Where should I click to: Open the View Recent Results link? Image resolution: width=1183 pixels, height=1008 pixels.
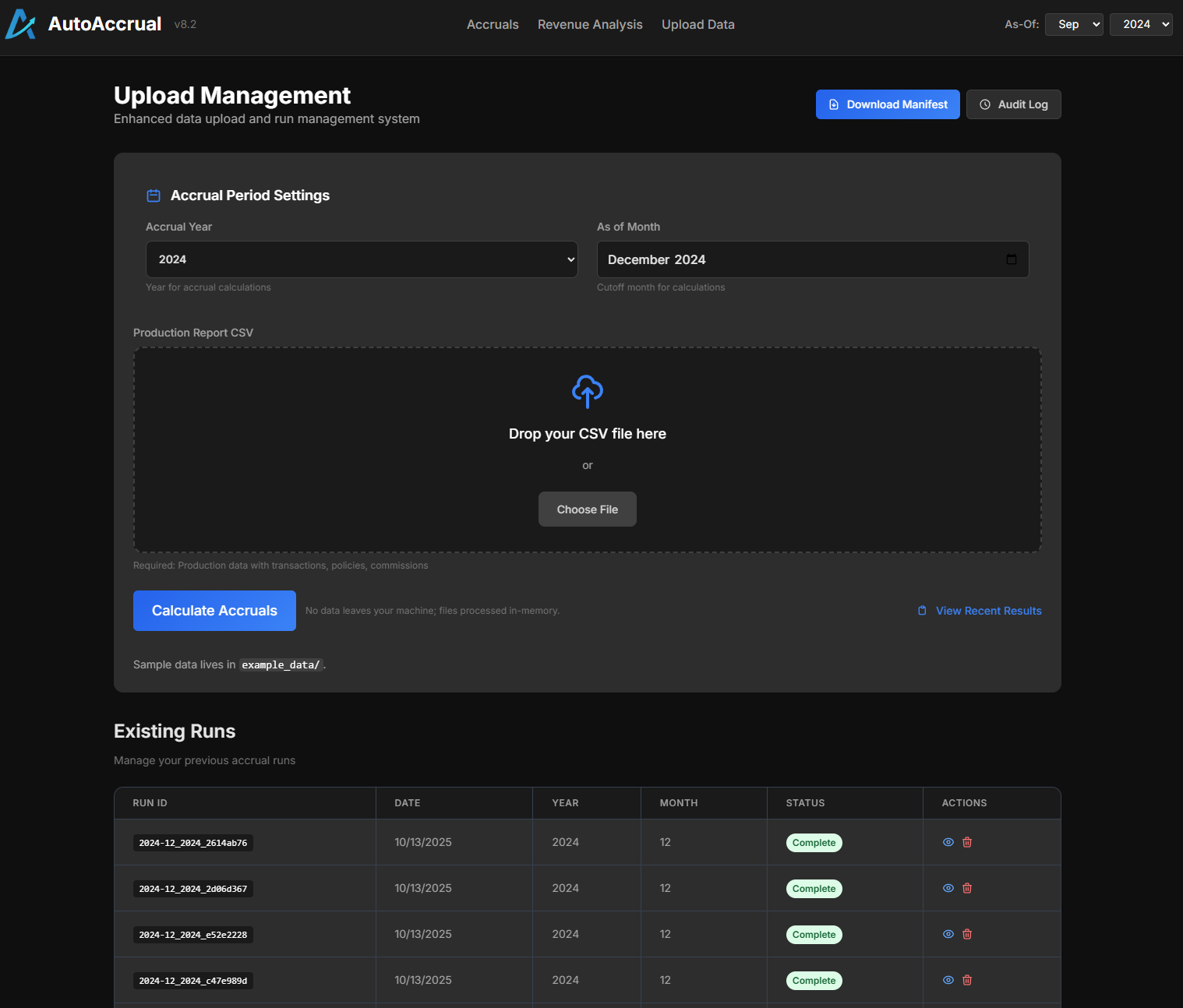click(987, 611)
